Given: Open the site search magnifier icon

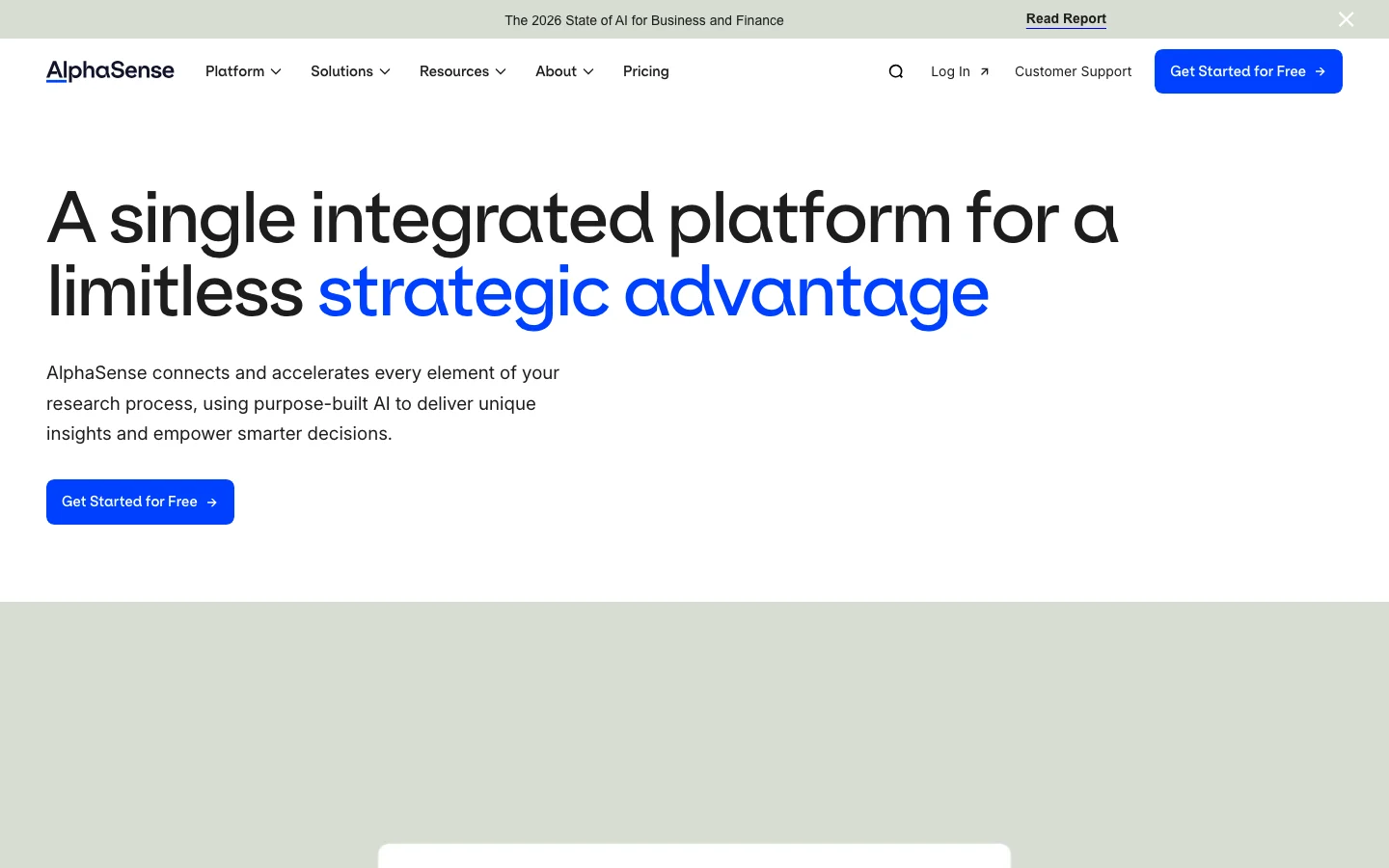Looking at the screenshot, I should tap(896, 71).
